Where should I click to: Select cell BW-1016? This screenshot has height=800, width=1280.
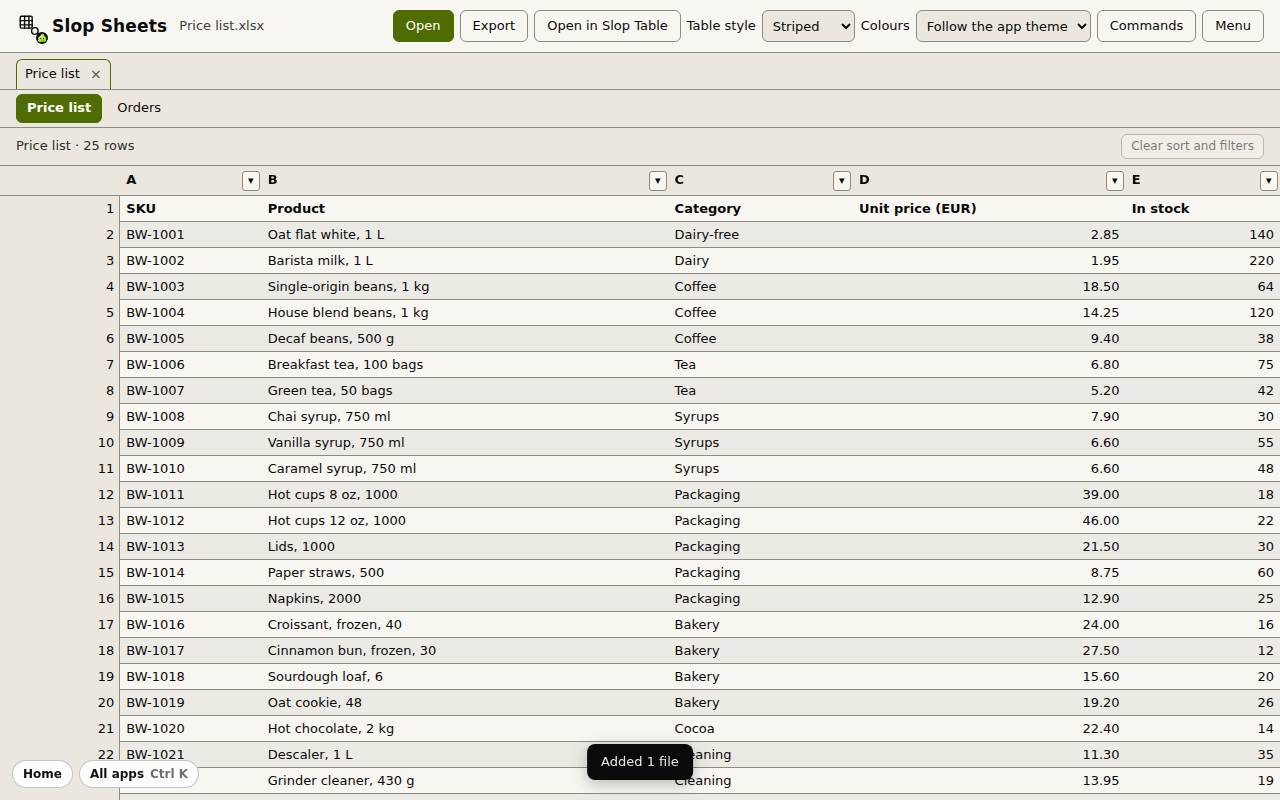191,625
